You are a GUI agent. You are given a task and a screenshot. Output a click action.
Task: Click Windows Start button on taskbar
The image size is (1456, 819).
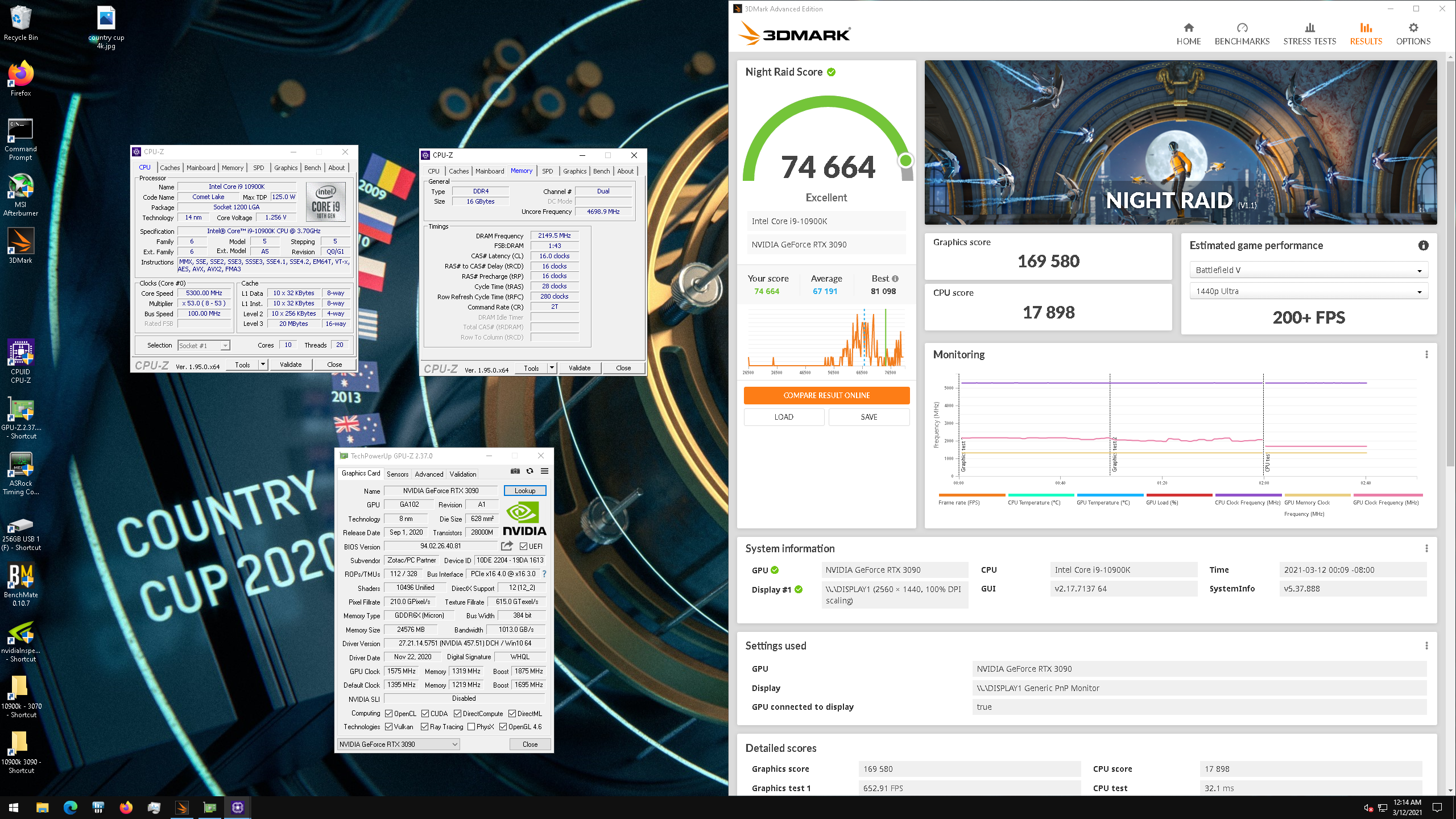coord(14,808)
